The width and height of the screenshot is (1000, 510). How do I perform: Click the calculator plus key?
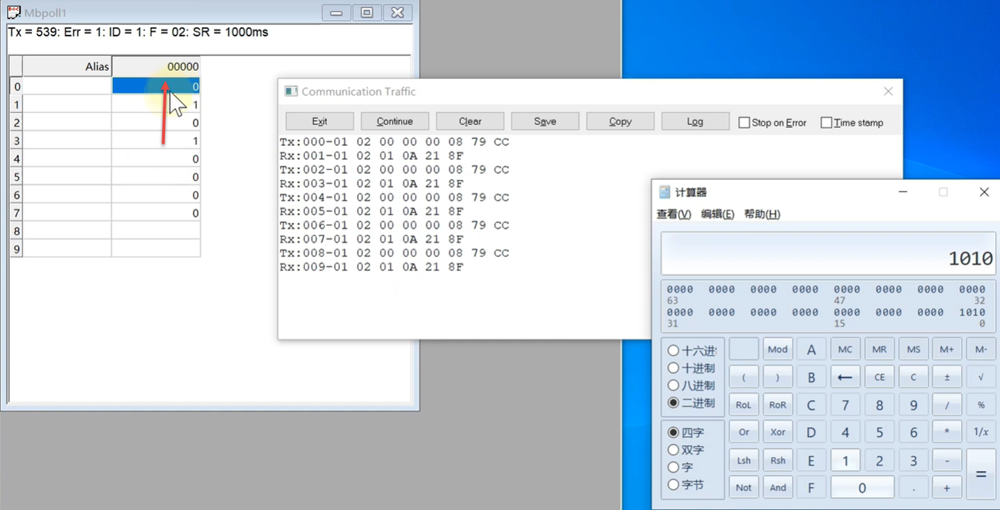[x=947, y=488]
